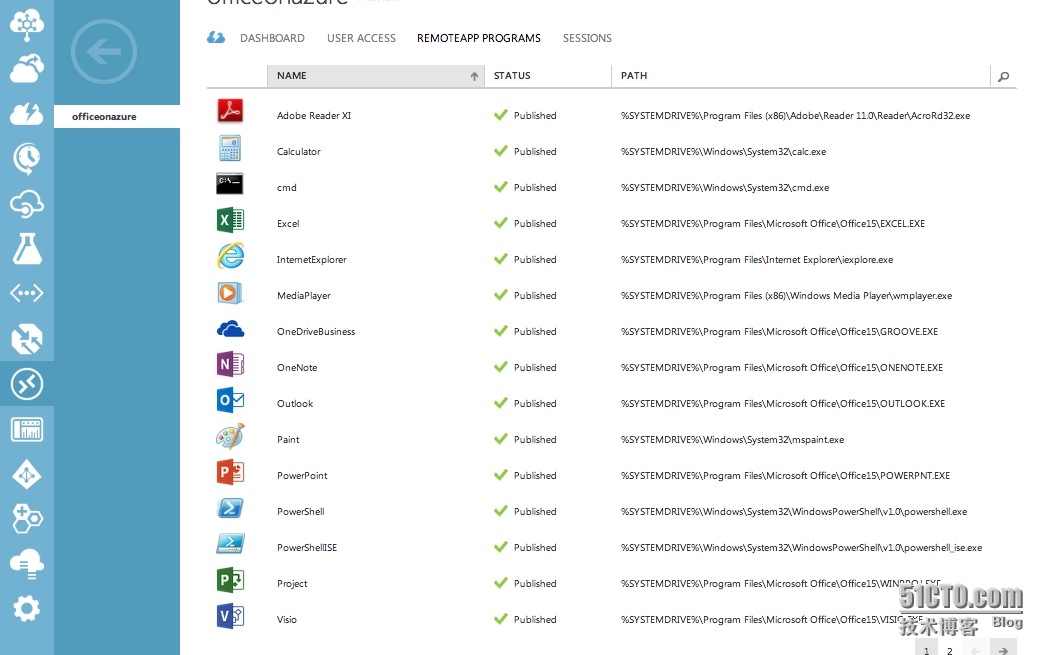Sort by the PATH column header
1042x655 pixels.
click(x=800, y=76)
